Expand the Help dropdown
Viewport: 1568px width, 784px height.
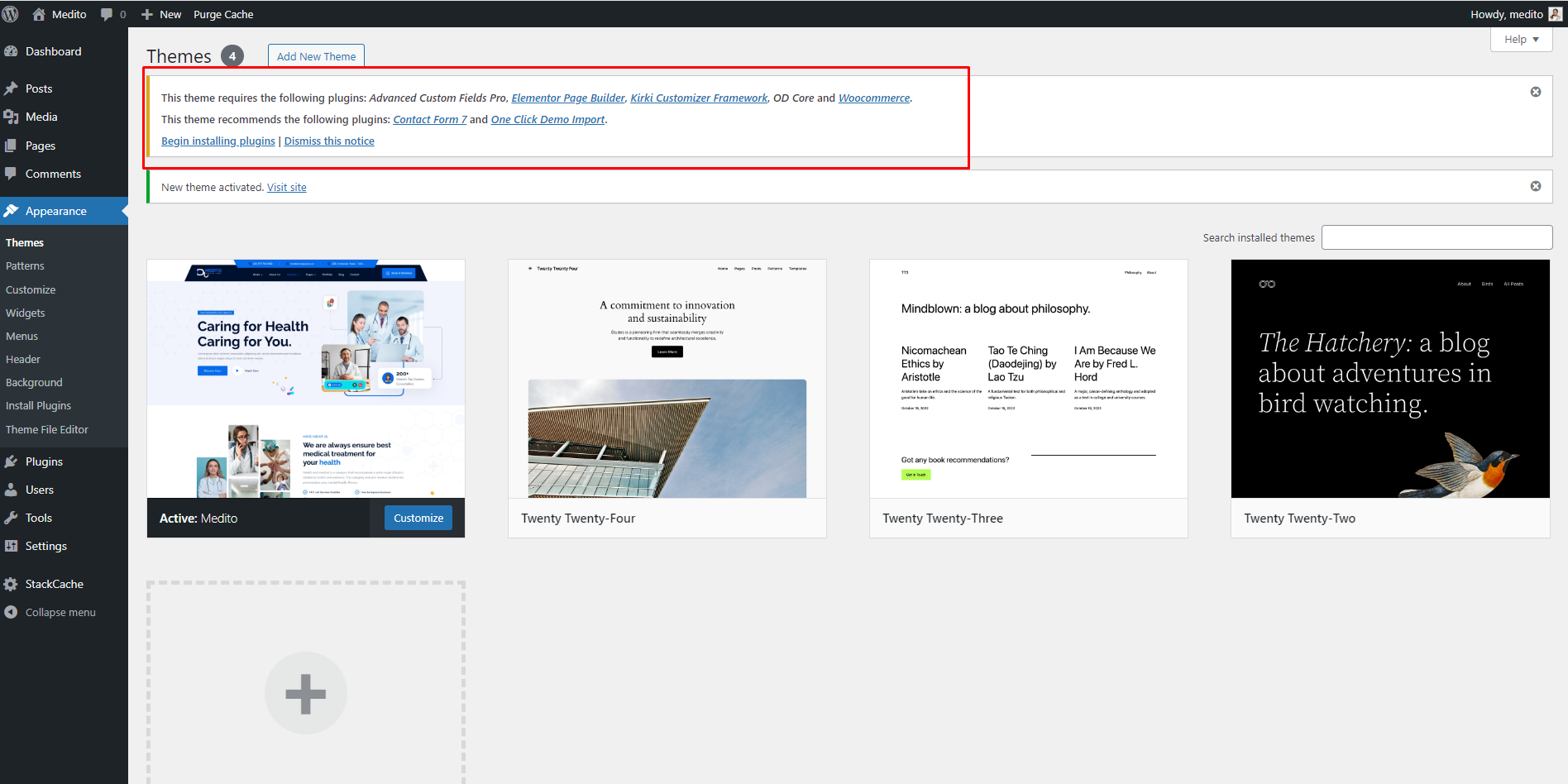click(1521, 39)
